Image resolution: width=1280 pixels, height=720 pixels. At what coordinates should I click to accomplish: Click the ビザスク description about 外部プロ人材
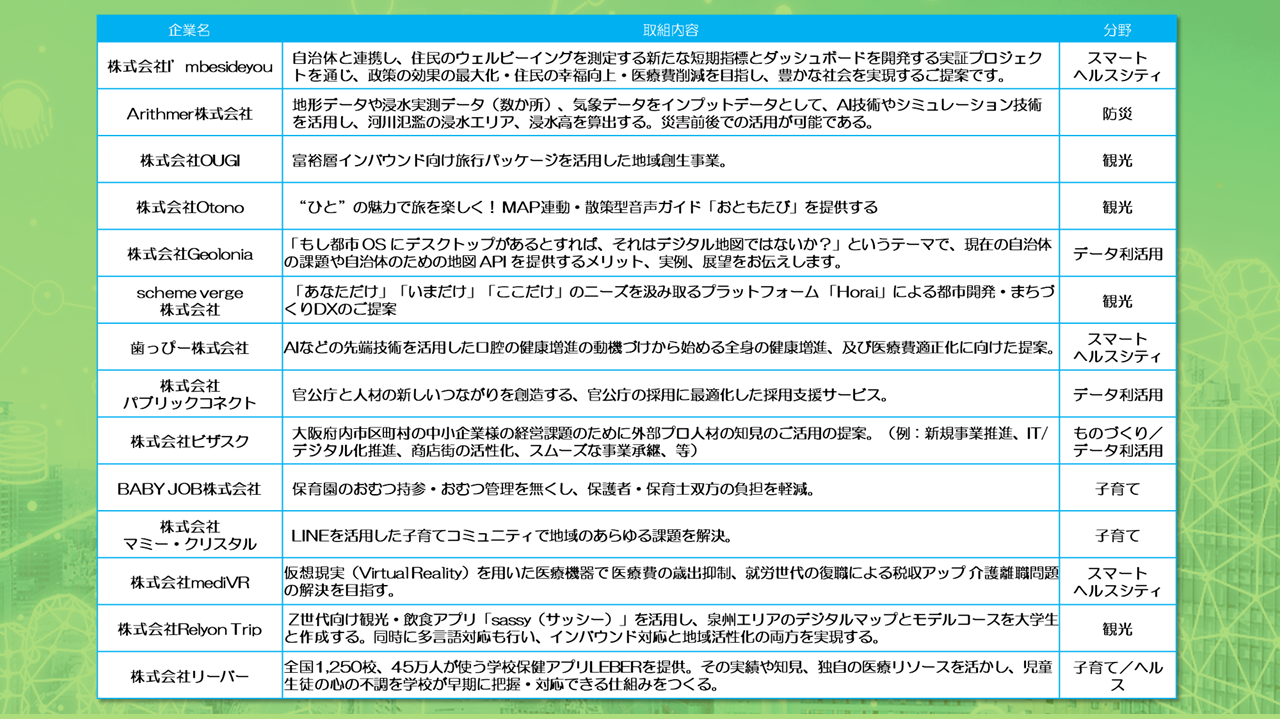click(x=670, y=441)
